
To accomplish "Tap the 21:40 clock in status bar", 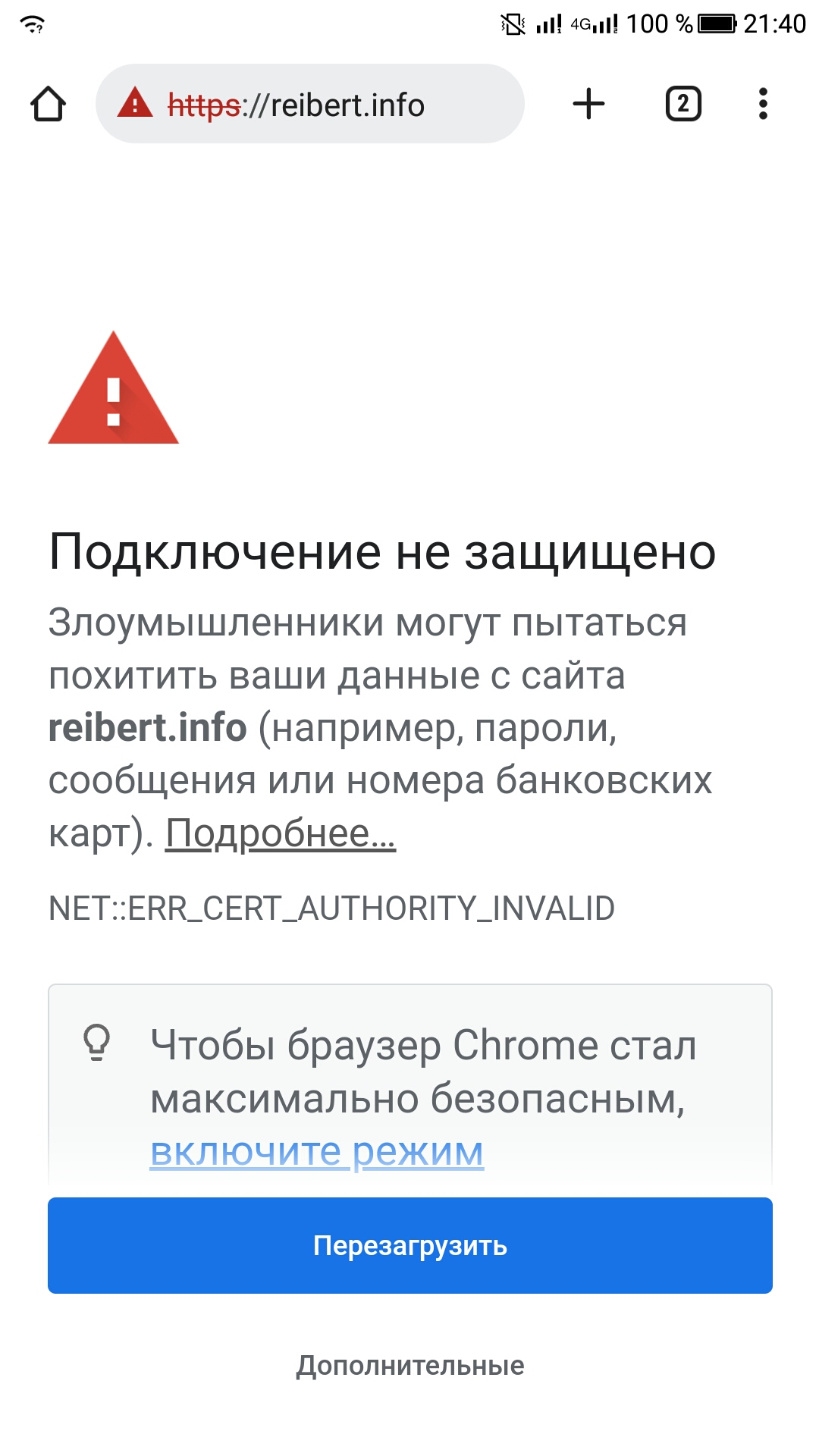I will pyautogui.click(x=775, y=24).
